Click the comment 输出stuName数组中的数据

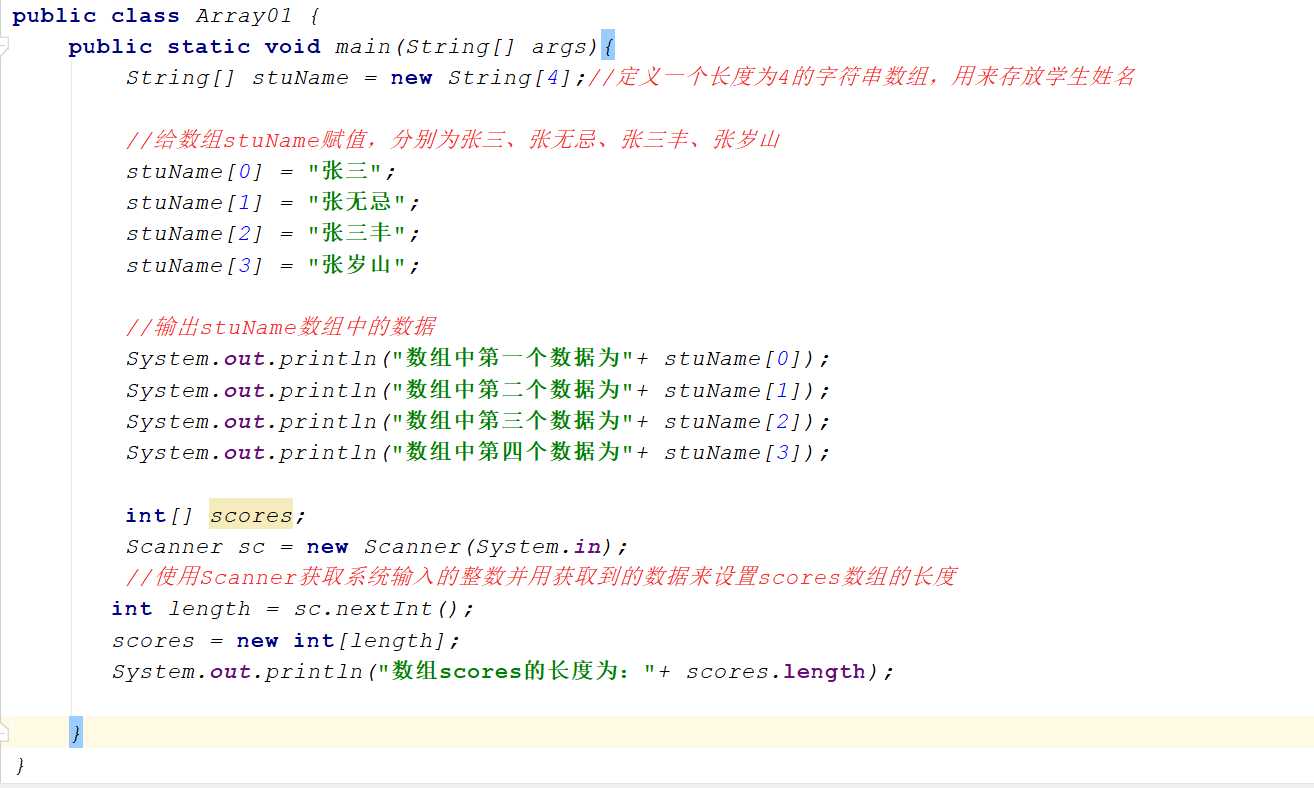click(281, 327)
